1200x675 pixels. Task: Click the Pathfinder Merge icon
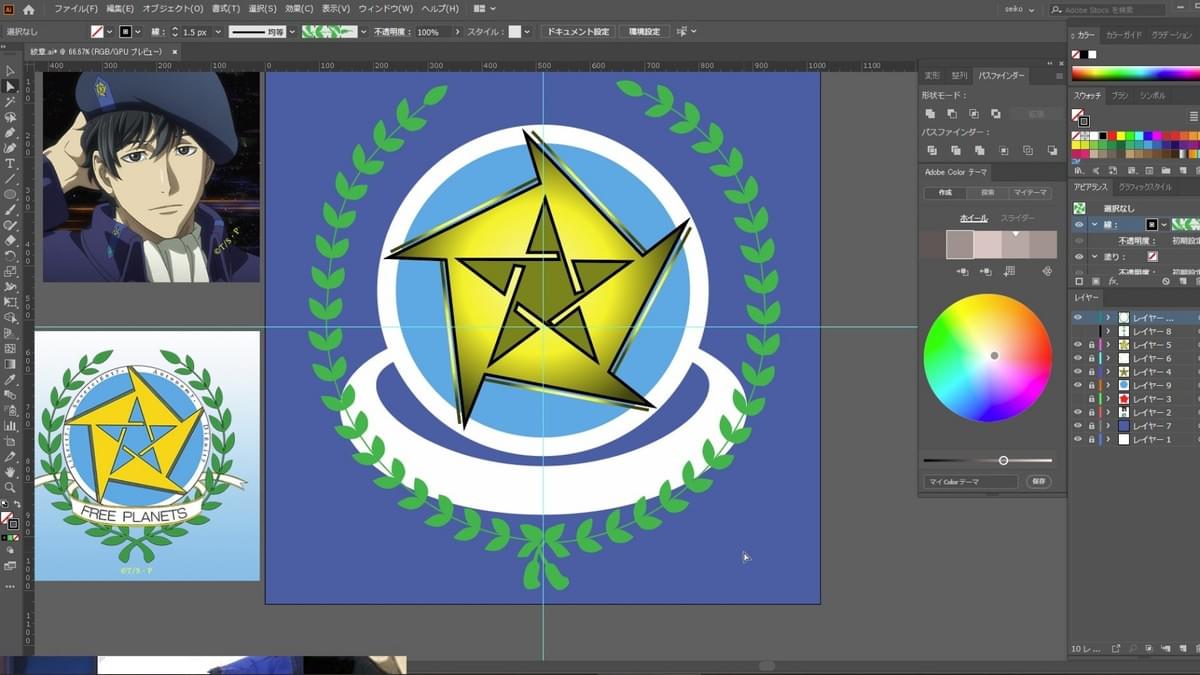(980, 150)
